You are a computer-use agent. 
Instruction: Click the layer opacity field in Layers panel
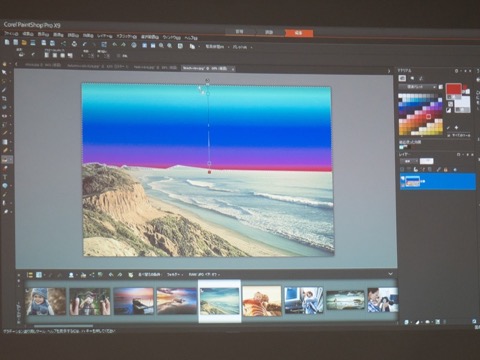click(x=426, y=161)
